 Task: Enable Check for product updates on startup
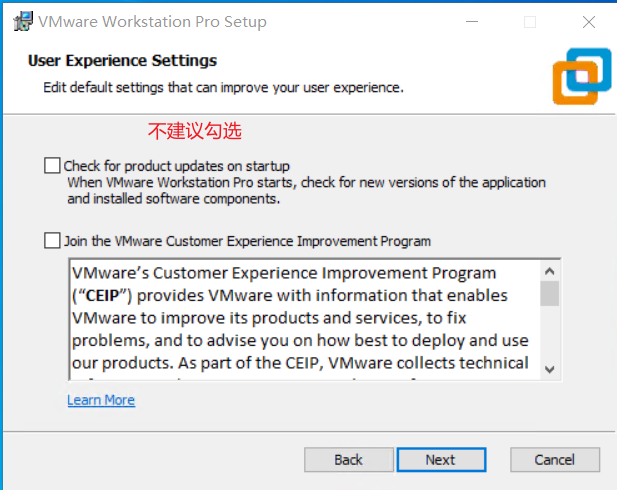tap(52, 166)
